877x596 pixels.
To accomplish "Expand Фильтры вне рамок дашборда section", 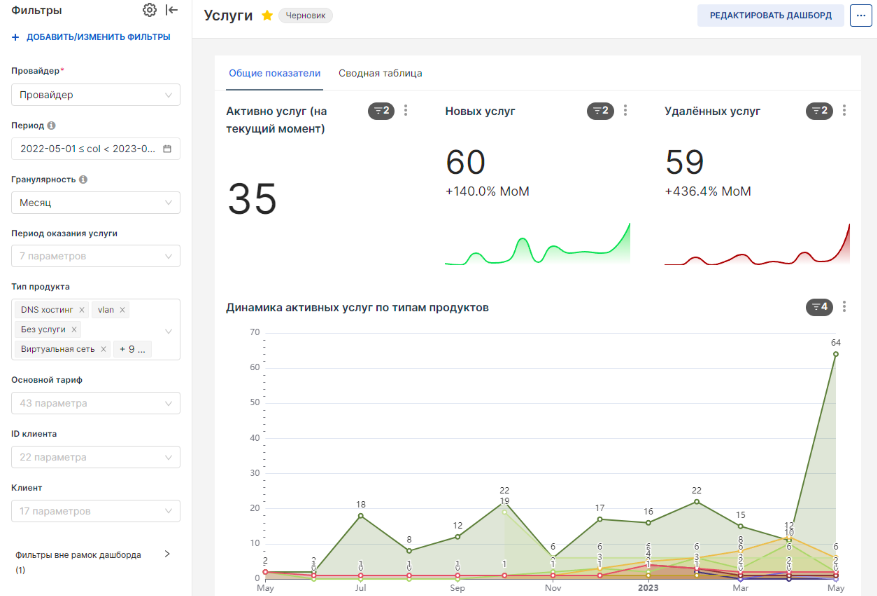I will 167,554.
